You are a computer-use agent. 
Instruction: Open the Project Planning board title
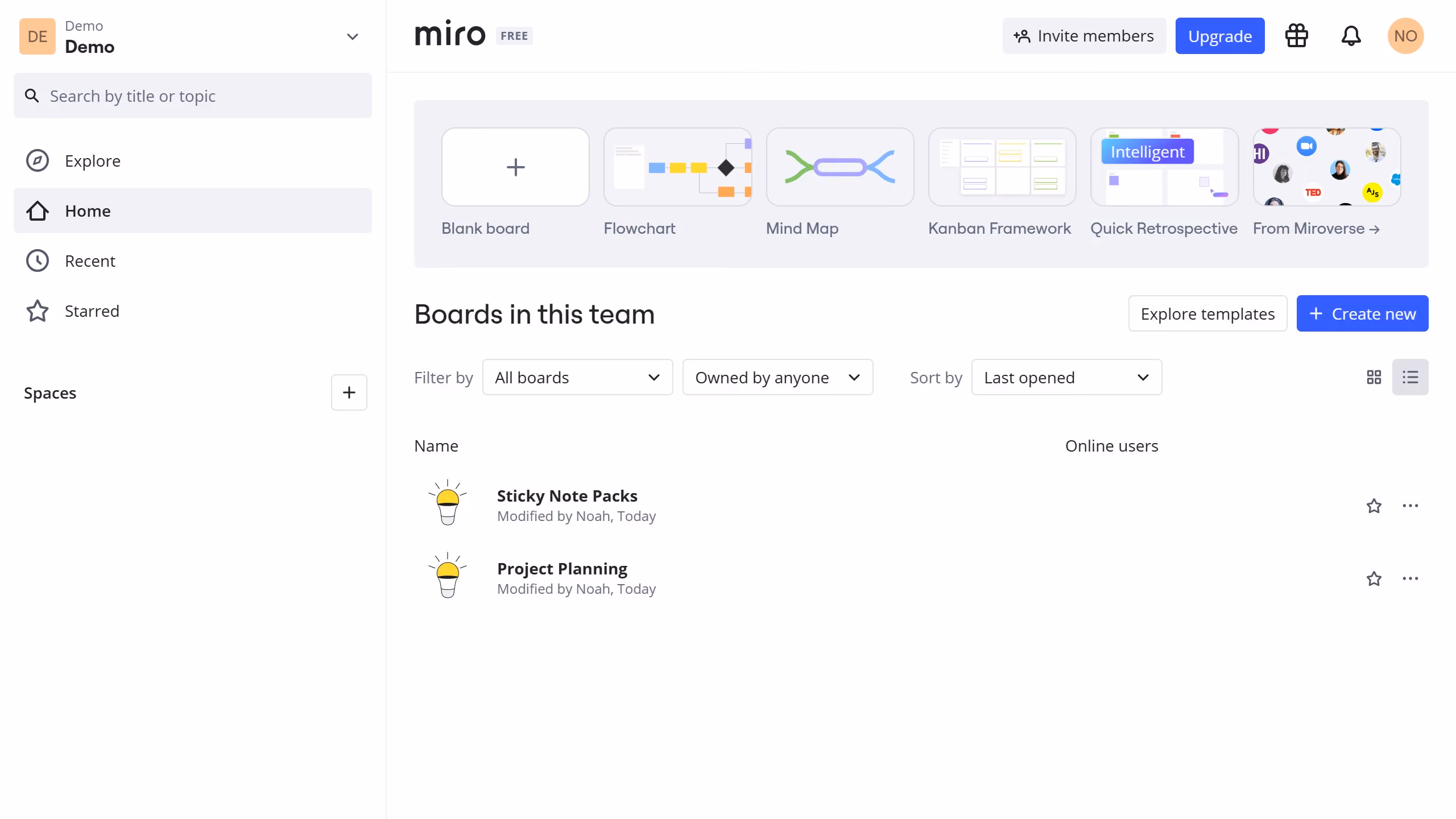pyautogui.click(x=562, y=569)
